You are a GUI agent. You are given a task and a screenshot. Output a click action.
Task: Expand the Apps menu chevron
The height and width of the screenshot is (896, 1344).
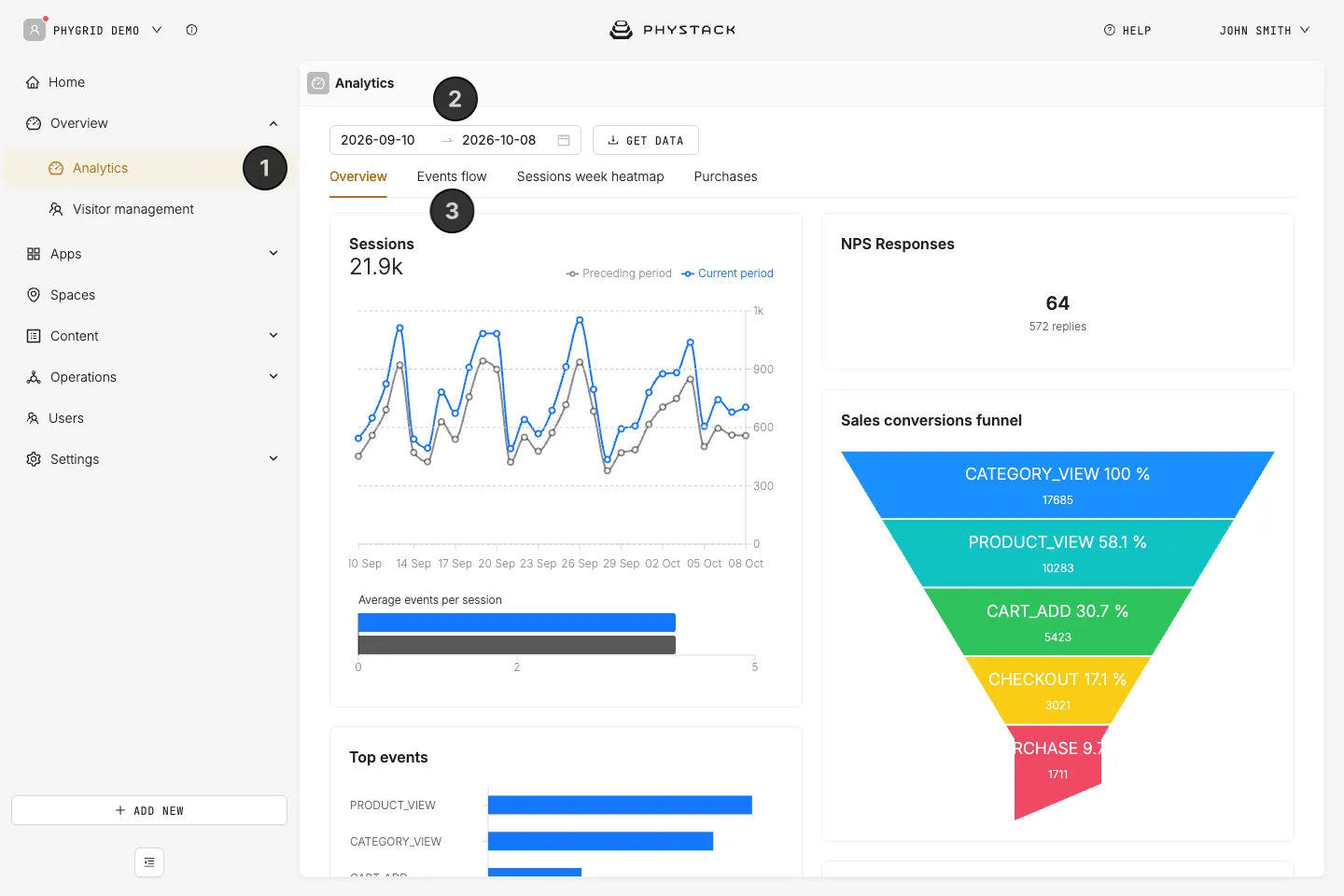pyautogui.click(x=273, y=253)
